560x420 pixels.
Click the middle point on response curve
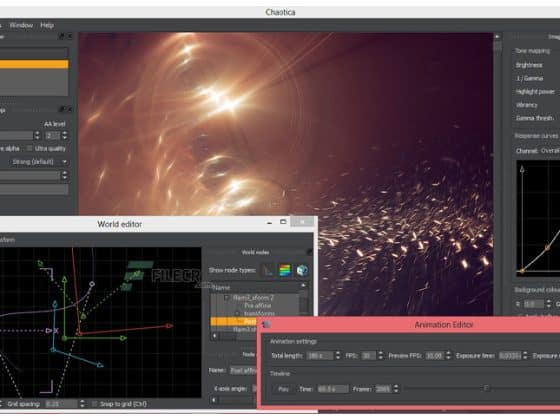[547, 247]
